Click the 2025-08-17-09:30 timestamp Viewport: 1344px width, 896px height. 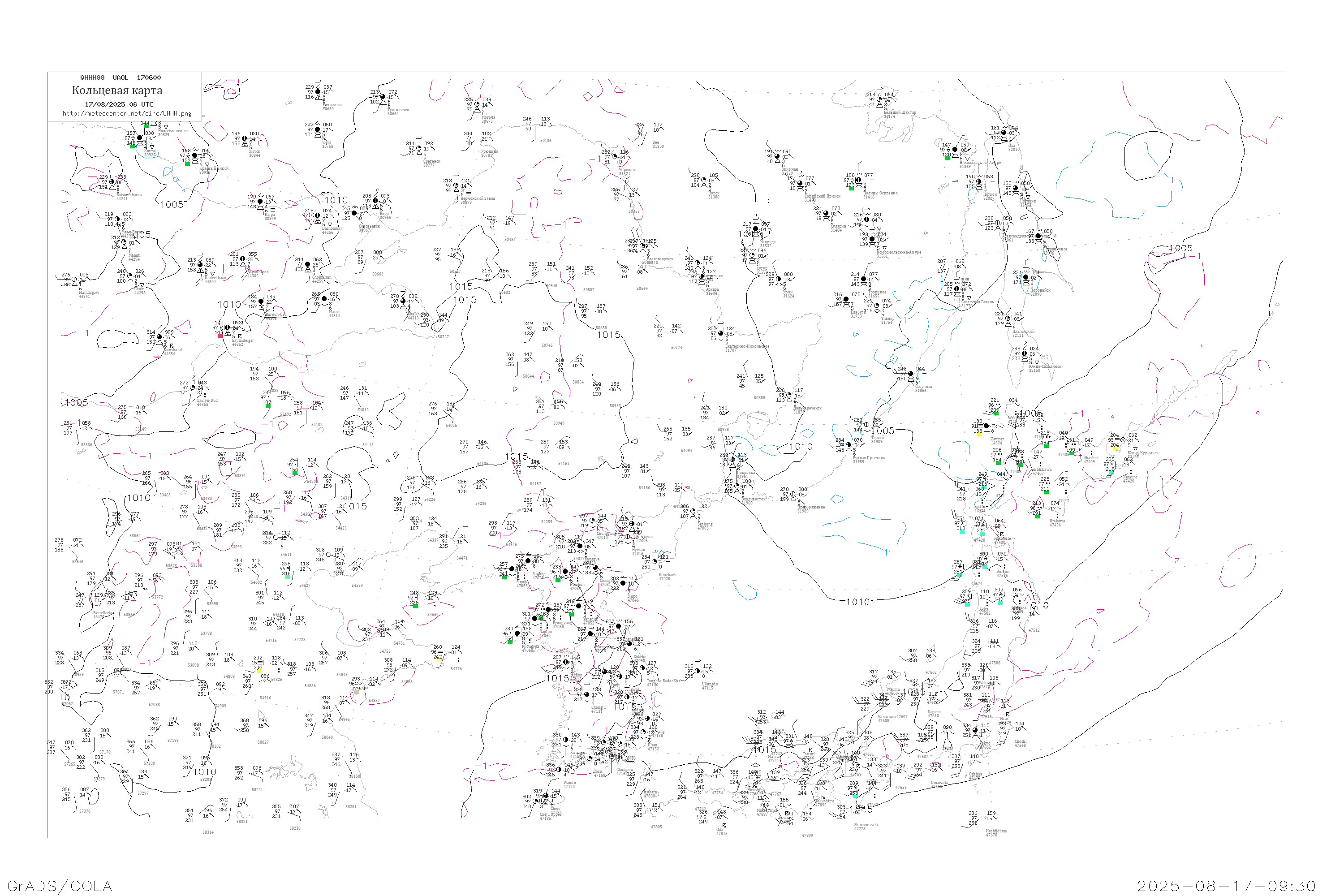click(x=1226, y=886)
